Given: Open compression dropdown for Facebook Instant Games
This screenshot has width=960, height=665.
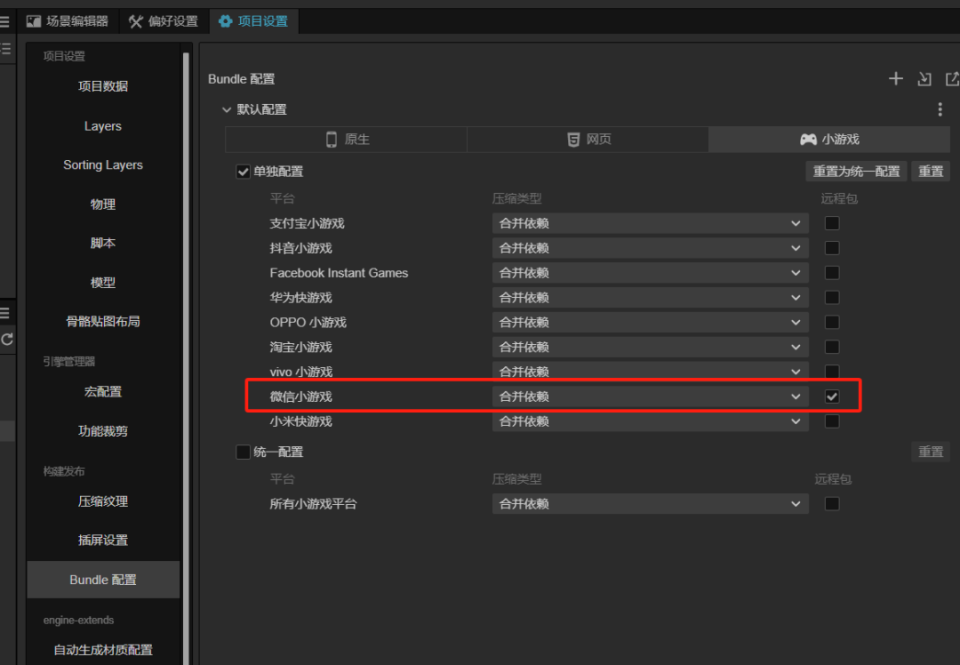Looking at the screenshot, I should (x=650, y=273).
